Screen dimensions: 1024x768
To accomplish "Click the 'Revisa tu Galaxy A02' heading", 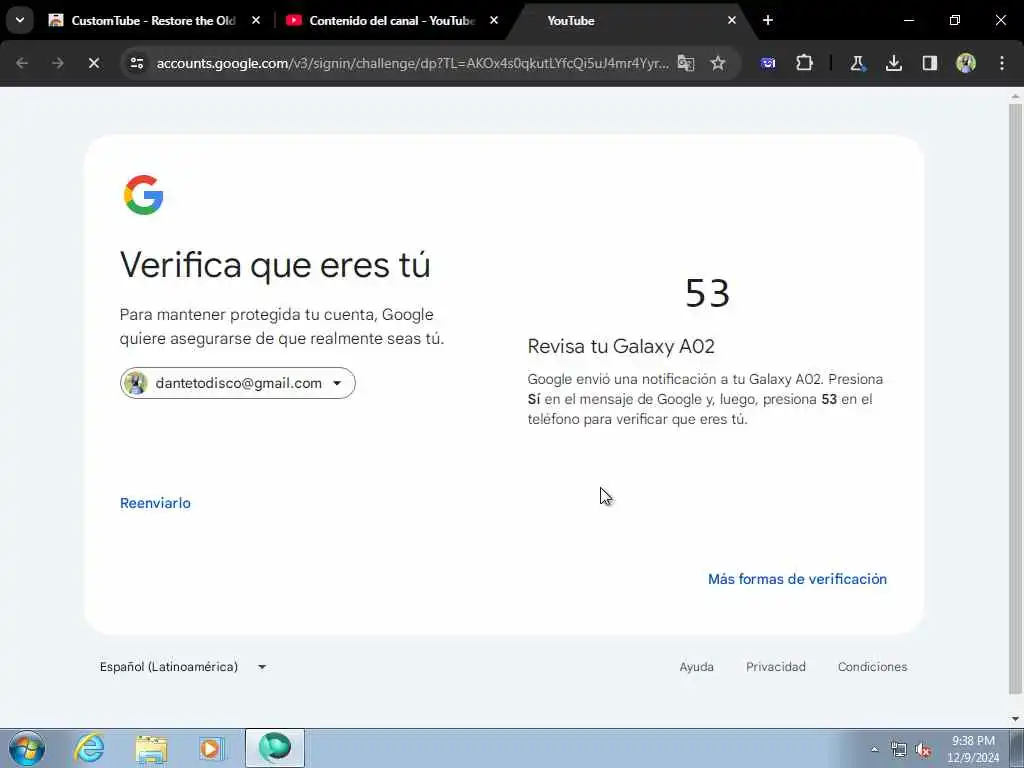I will [621, 346].
